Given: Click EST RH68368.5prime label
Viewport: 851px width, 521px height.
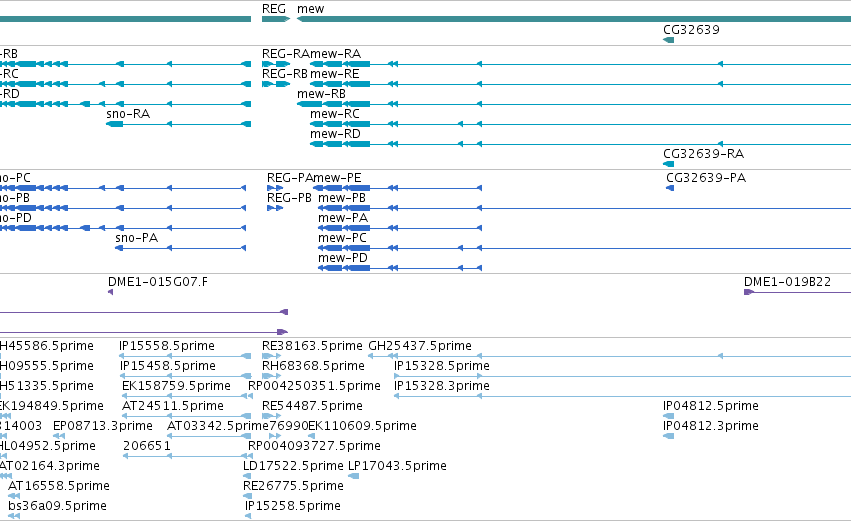Looking at the screenshot, I should click(313, 366).
